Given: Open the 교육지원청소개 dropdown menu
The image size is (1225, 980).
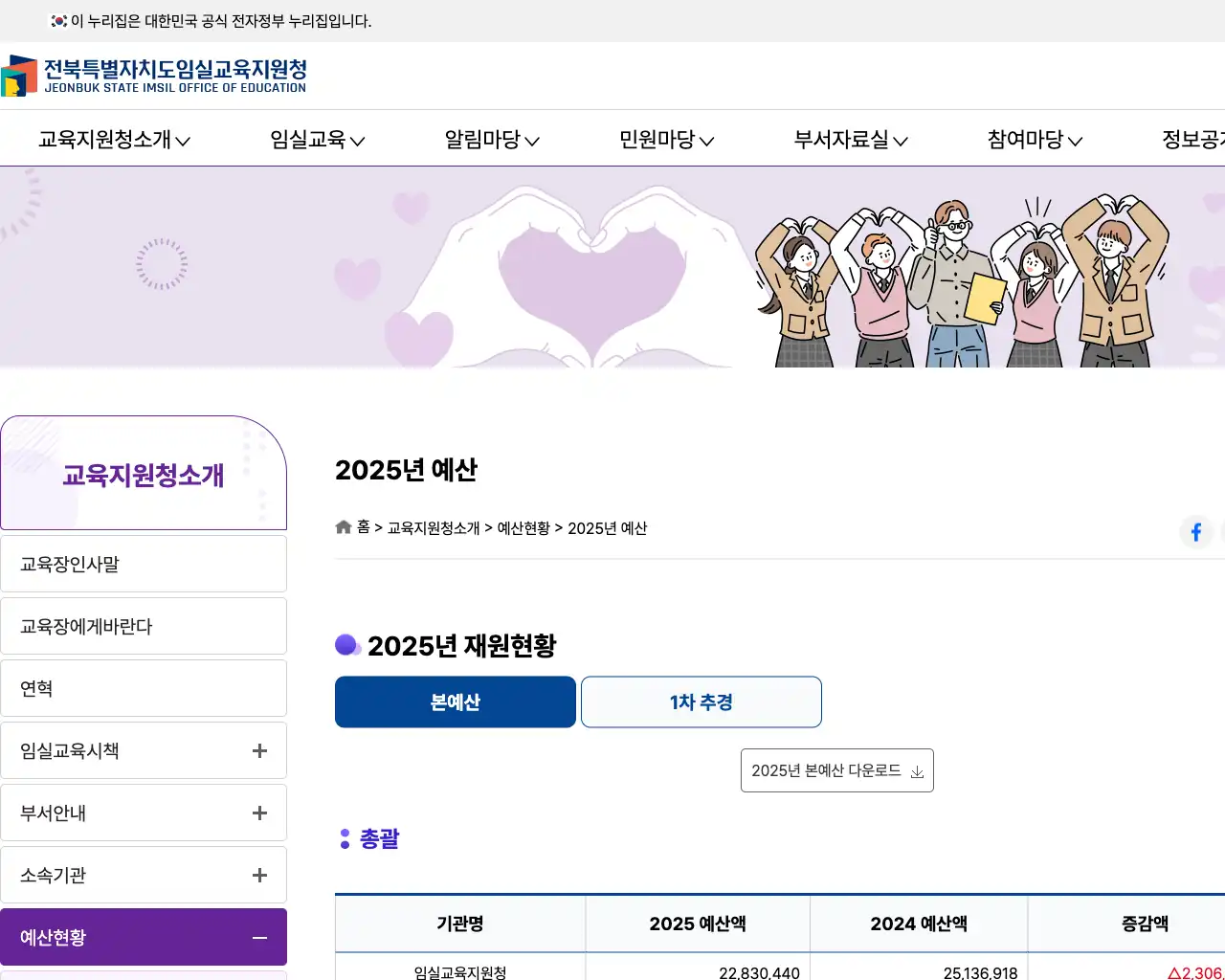Looking at the screenshot, I should 114,140.
